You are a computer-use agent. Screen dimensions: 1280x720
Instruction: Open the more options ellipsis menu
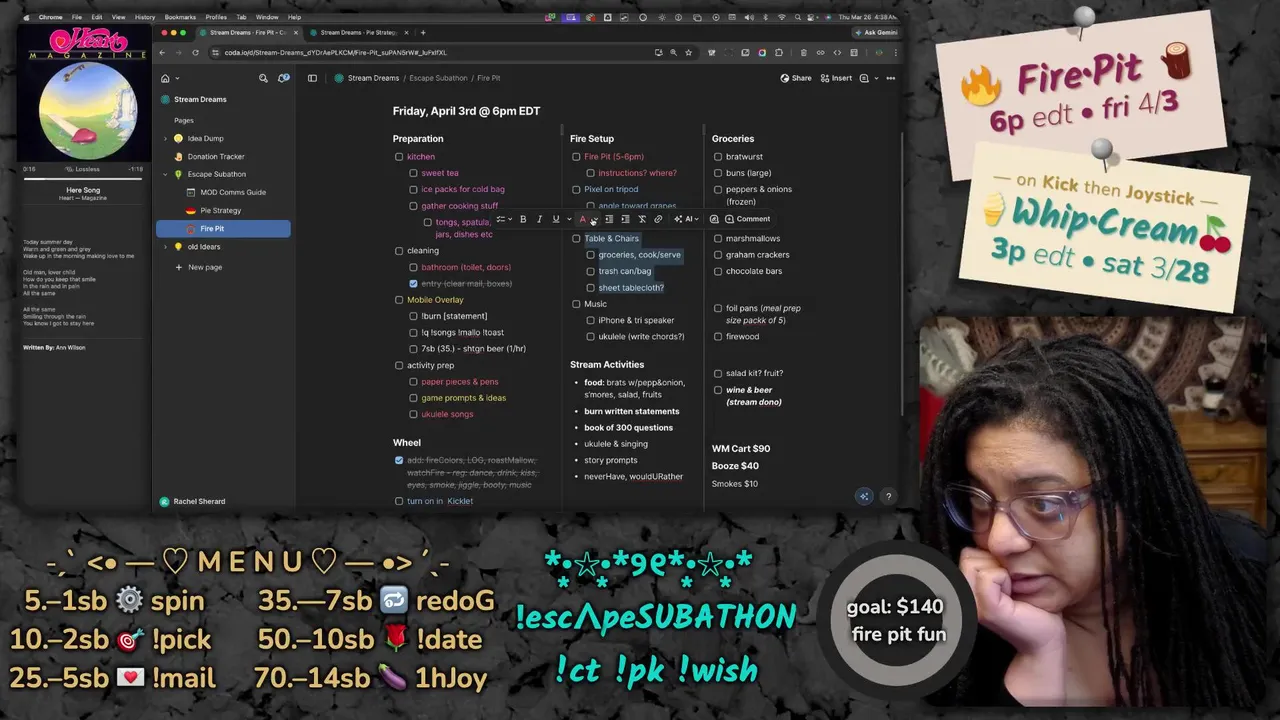tap(890, 78)
